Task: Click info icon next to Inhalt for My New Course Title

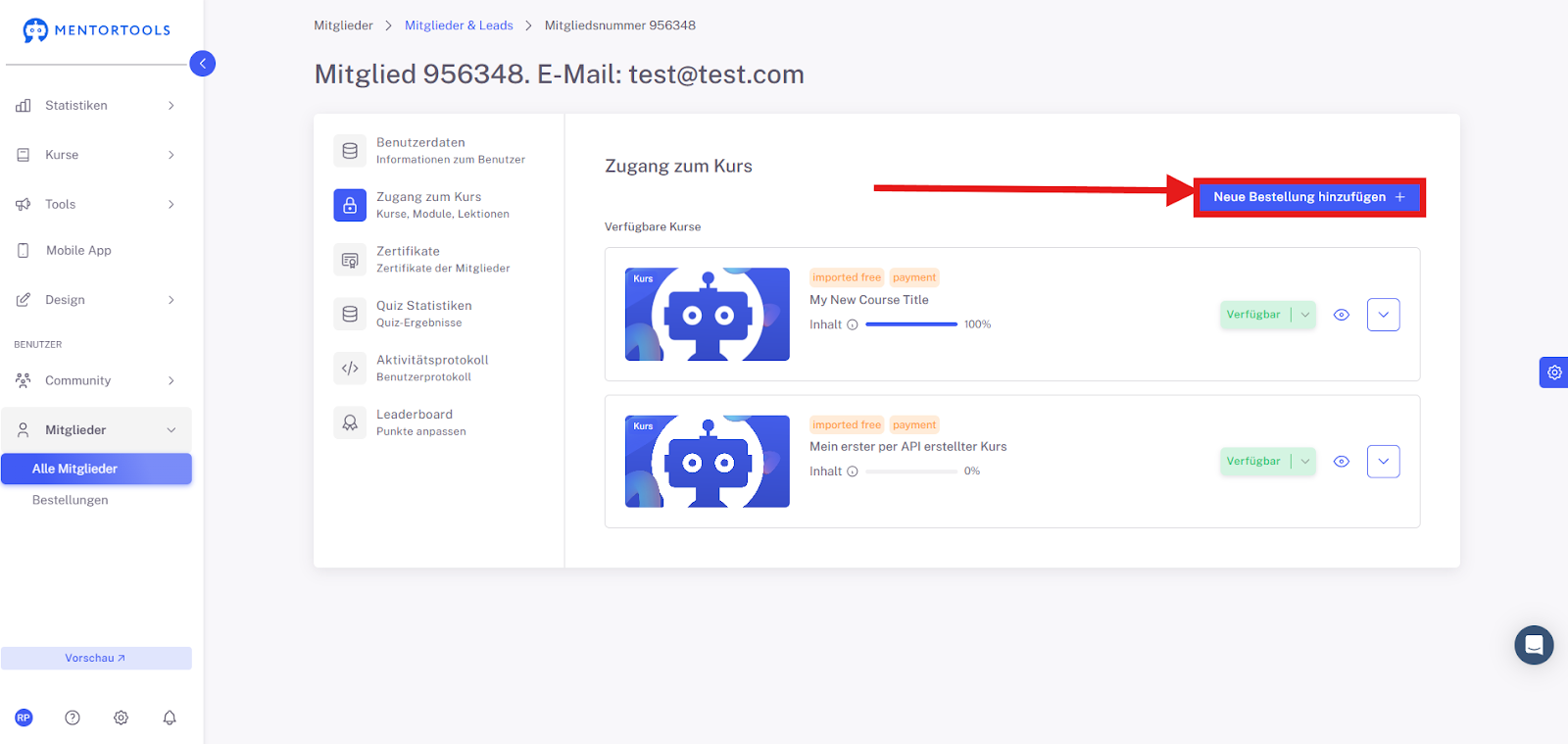Action: pos(853,324)
